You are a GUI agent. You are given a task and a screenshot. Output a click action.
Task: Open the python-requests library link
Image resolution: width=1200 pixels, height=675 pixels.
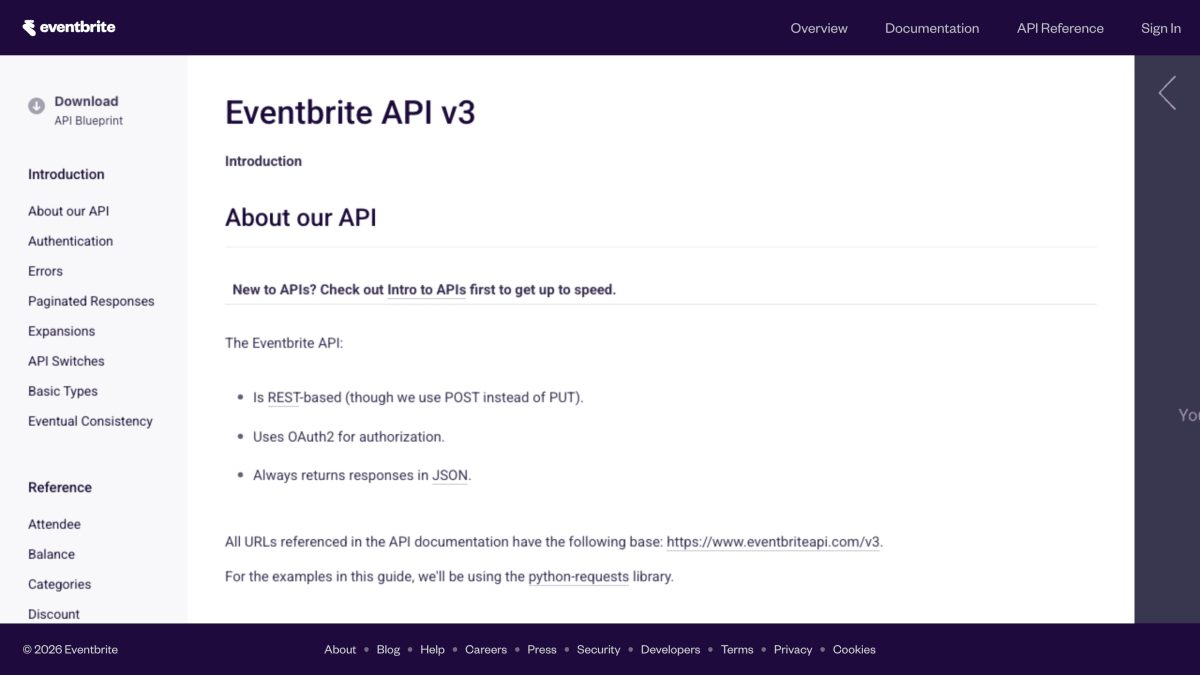coord(578,576)
